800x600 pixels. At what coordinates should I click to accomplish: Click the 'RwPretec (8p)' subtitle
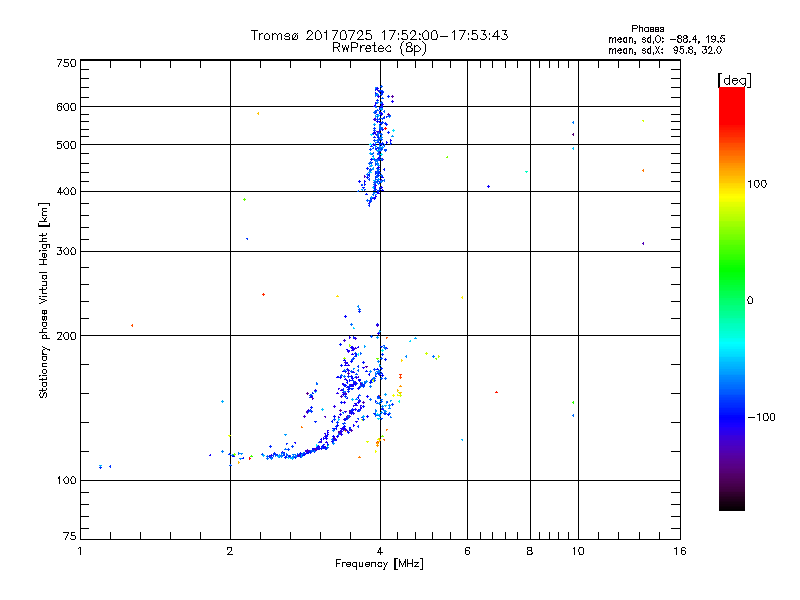(379, 48)
